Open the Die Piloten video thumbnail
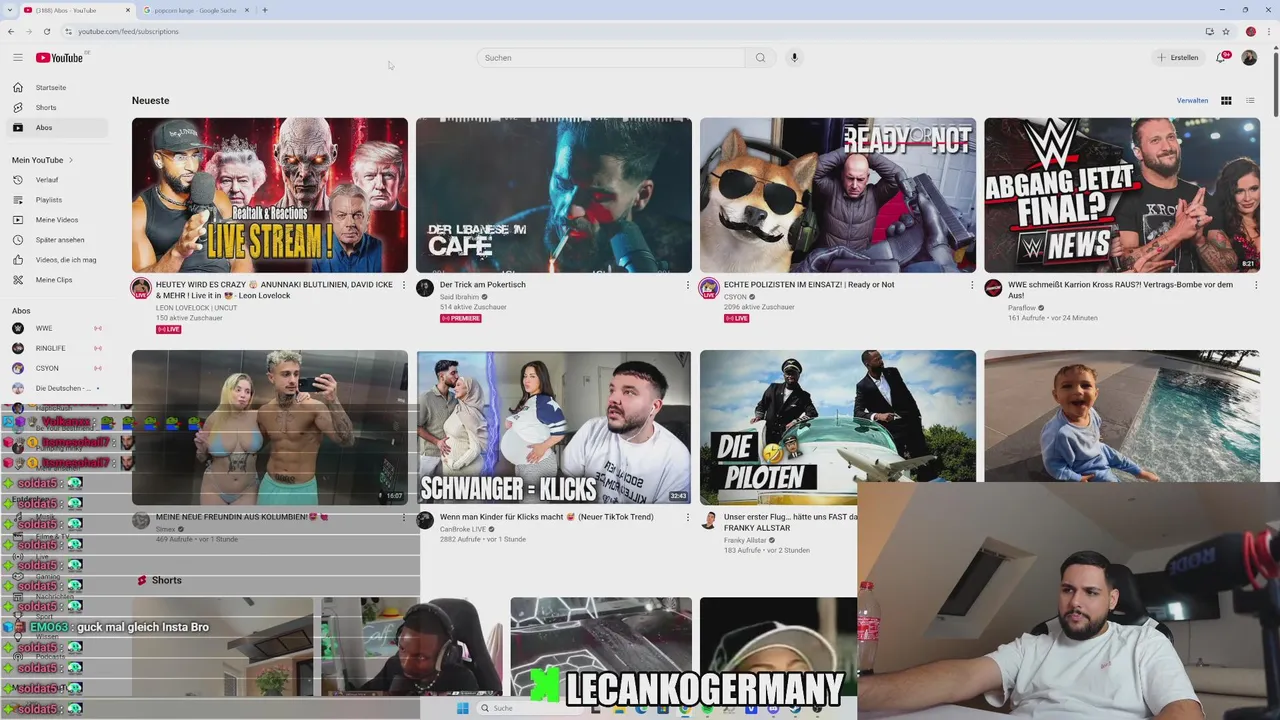Image resolution: width=1280 pixels, height=720 pixels. click(x=838, y=427)
